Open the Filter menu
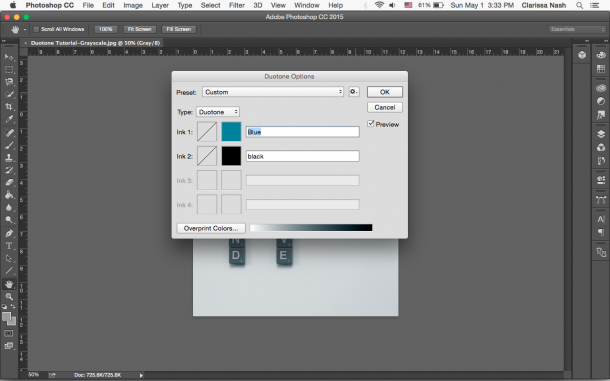 tap(237, 5)
